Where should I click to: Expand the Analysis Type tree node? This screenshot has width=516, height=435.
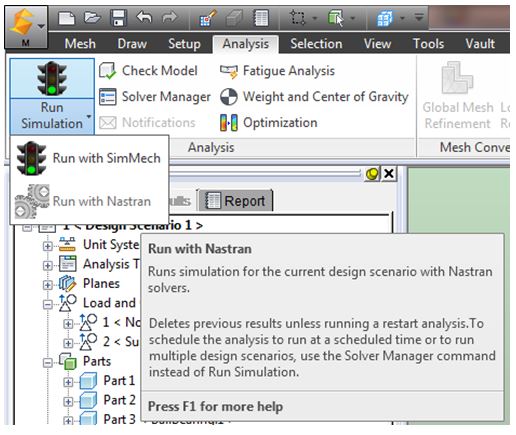48,265
